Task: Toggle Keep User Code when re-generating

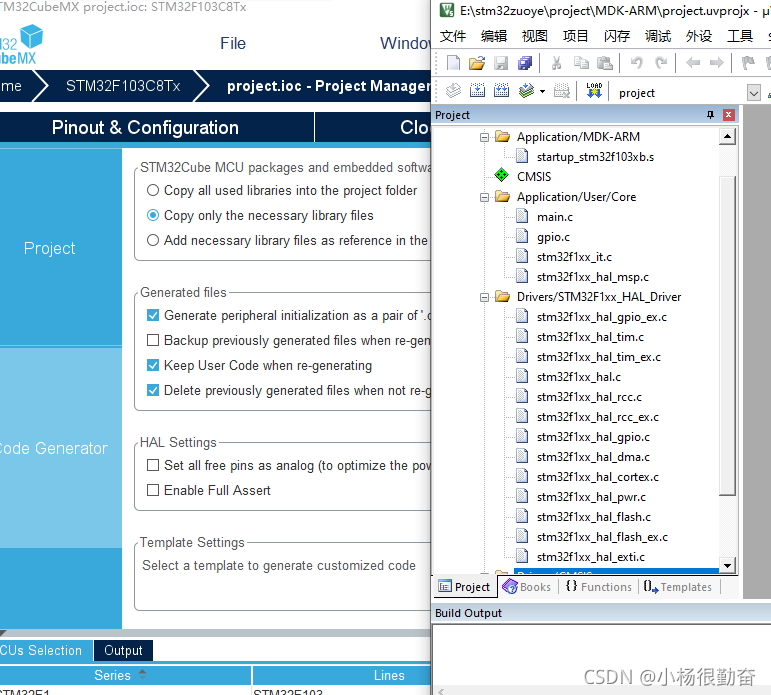Action: pyautogui.click(x=153, y=365)
